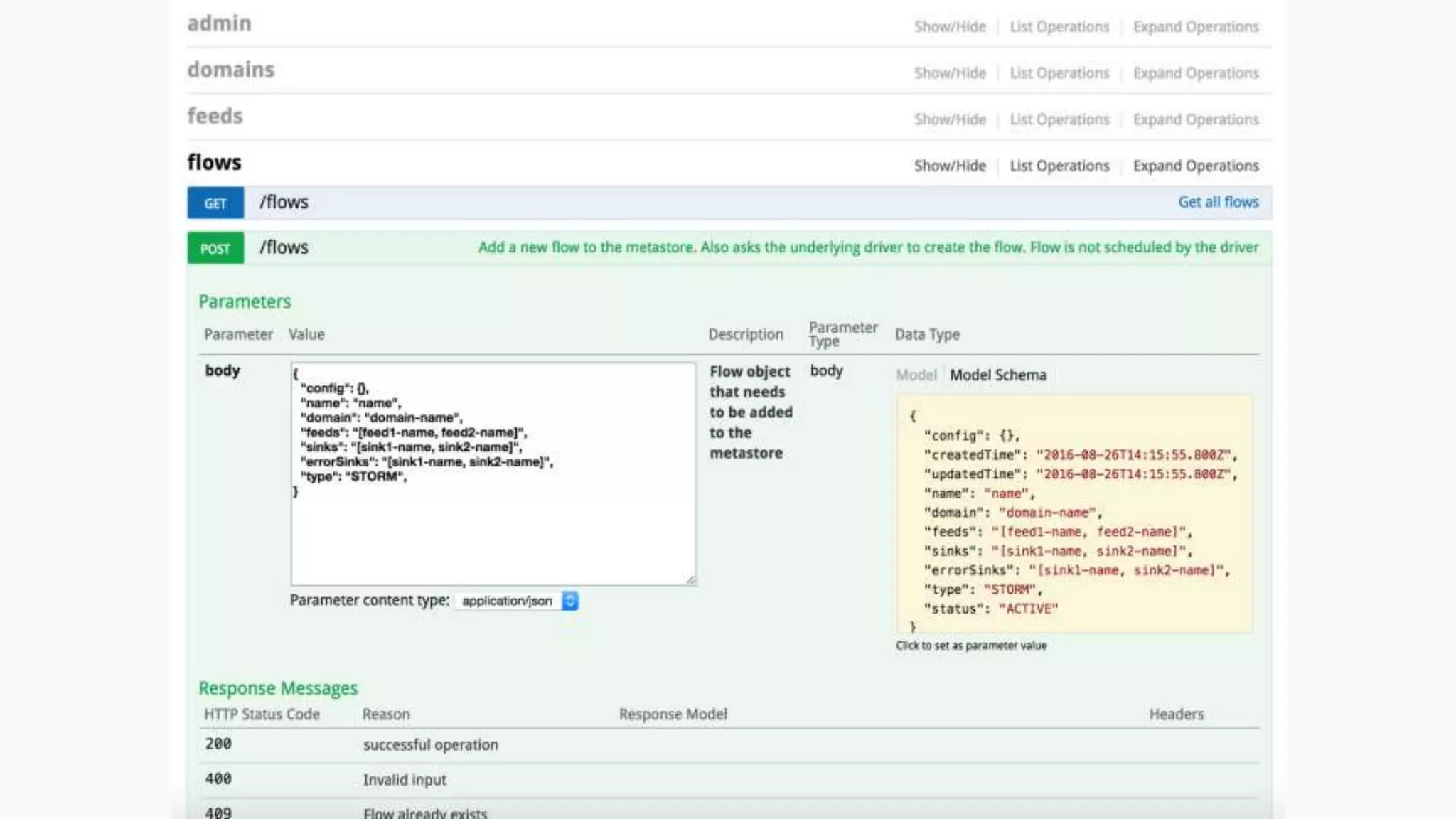Collapse the flows section heading
The image size is (1456, 819).
[x=214, y=163]
